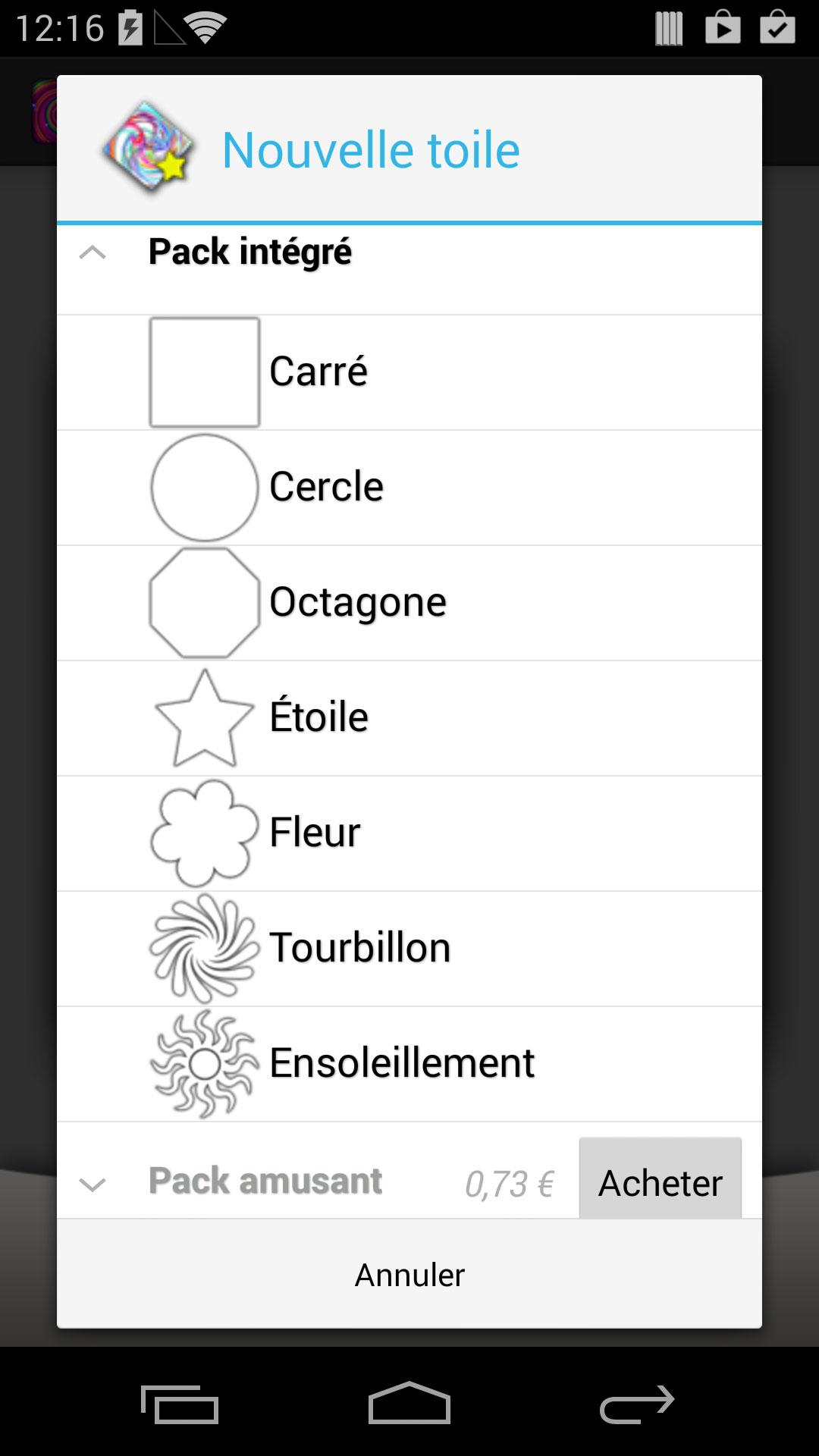Click the Acheter buy button
The width and height of the screenshot is (819, 1456).
[x=661, y=1178]
